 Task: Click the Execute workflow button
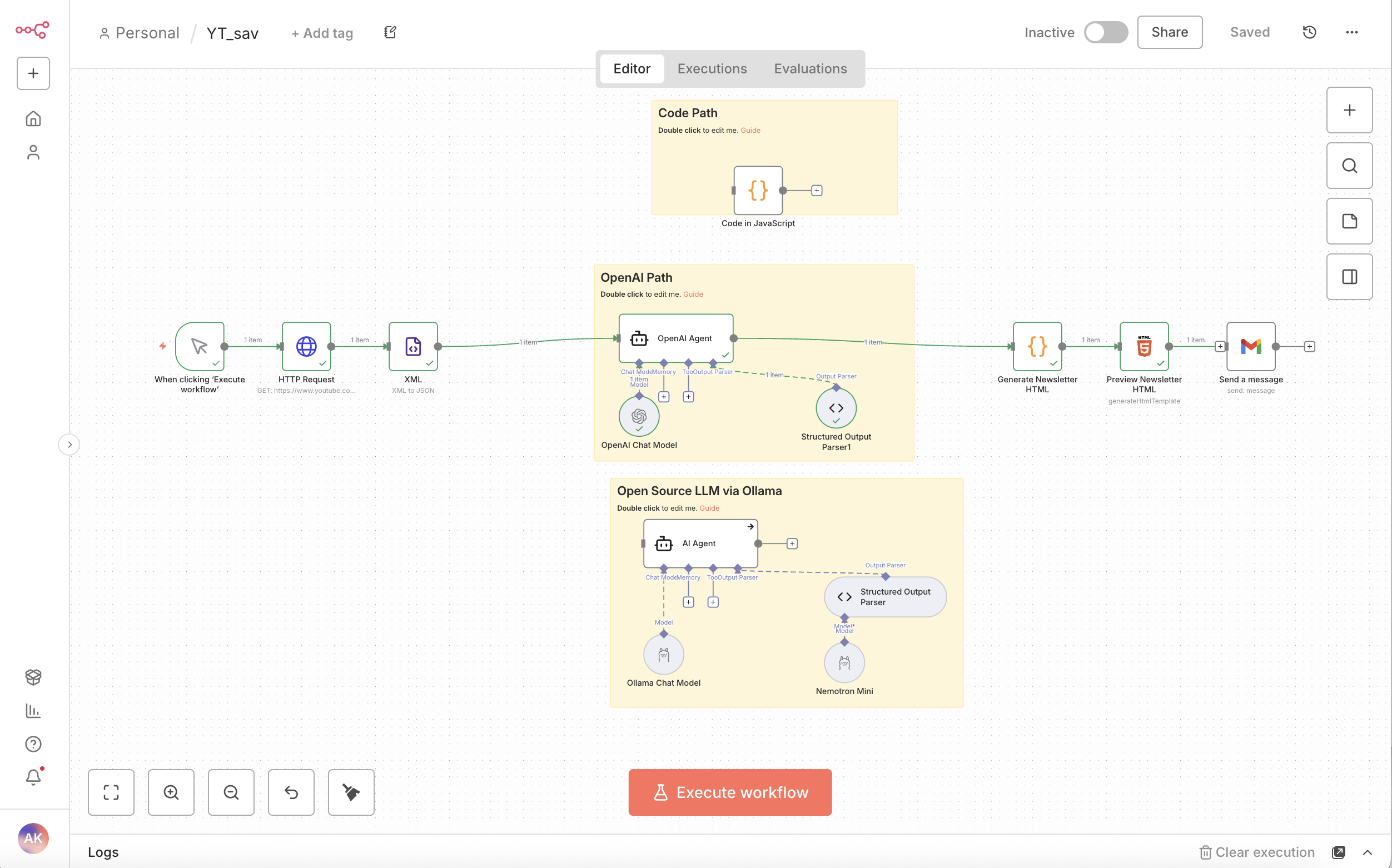(x=730, y=792)
